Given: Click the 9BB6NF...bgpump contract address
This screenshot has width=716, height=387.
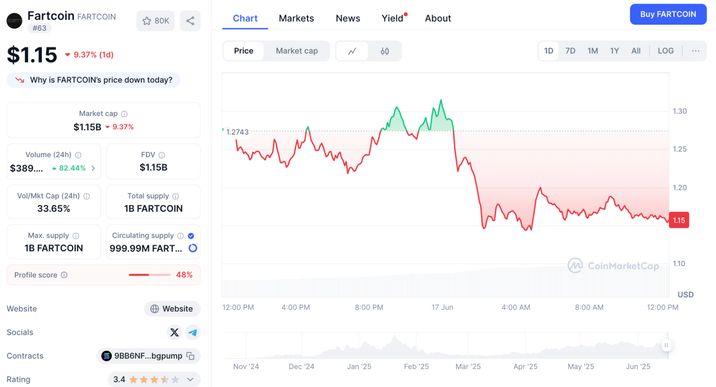Looking at the screenshot, I should [x=148, y=356].
